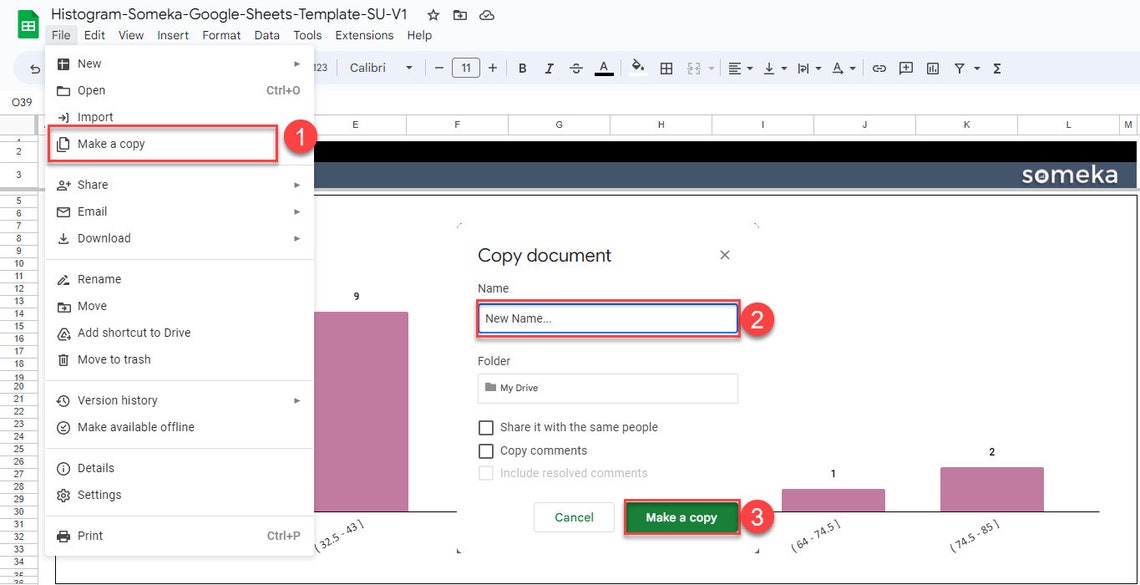Image resolution: width=1140 pixels, height=585 pixels.
Task: Insert a link using the toolbar
Action: (x=879, y=68)
